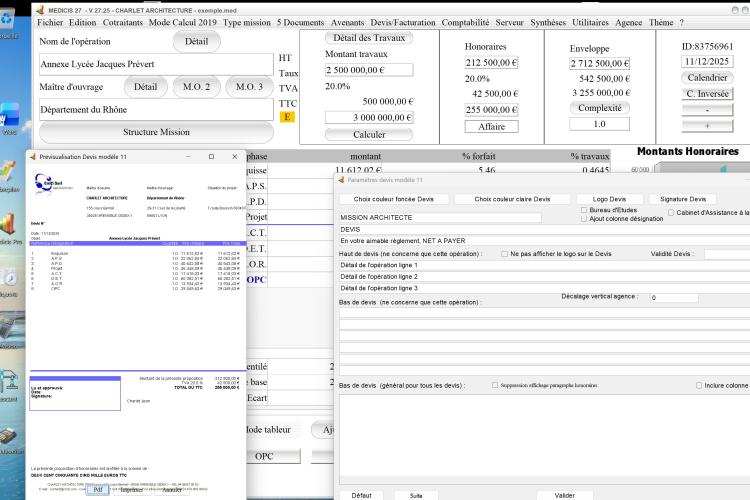Open the Thème menu
The width and height of the screenshot is (750, 500).
click(661, 22)
